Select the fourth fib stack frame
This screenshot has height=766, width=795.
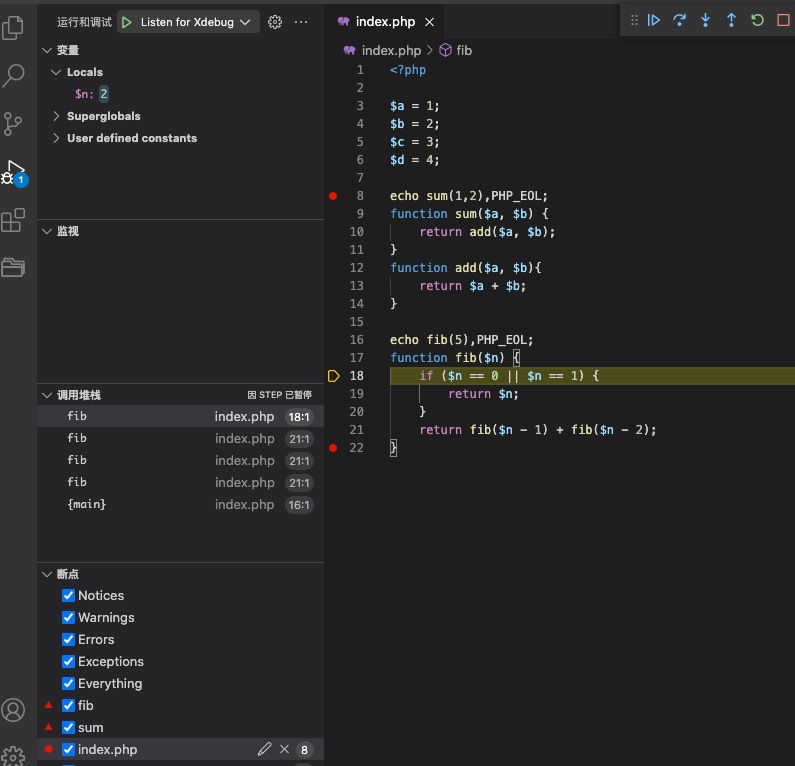(180, 483)
